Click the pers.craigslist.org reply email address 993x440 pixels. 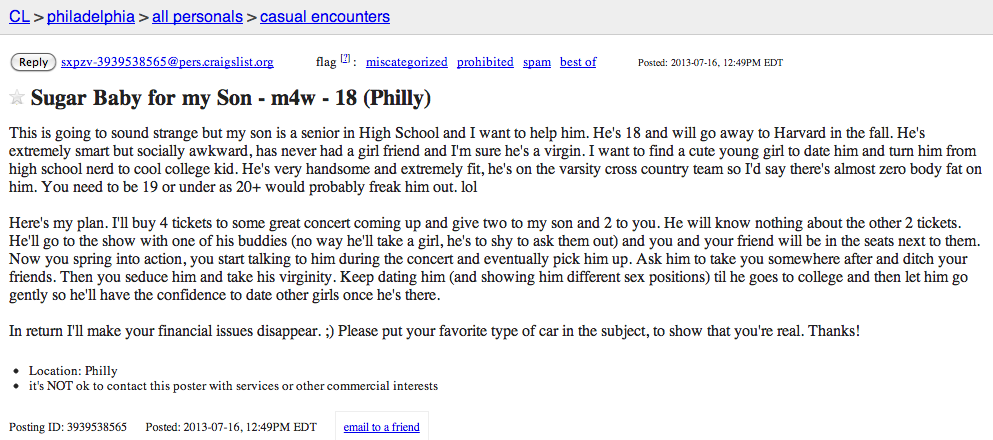point(167,62)
